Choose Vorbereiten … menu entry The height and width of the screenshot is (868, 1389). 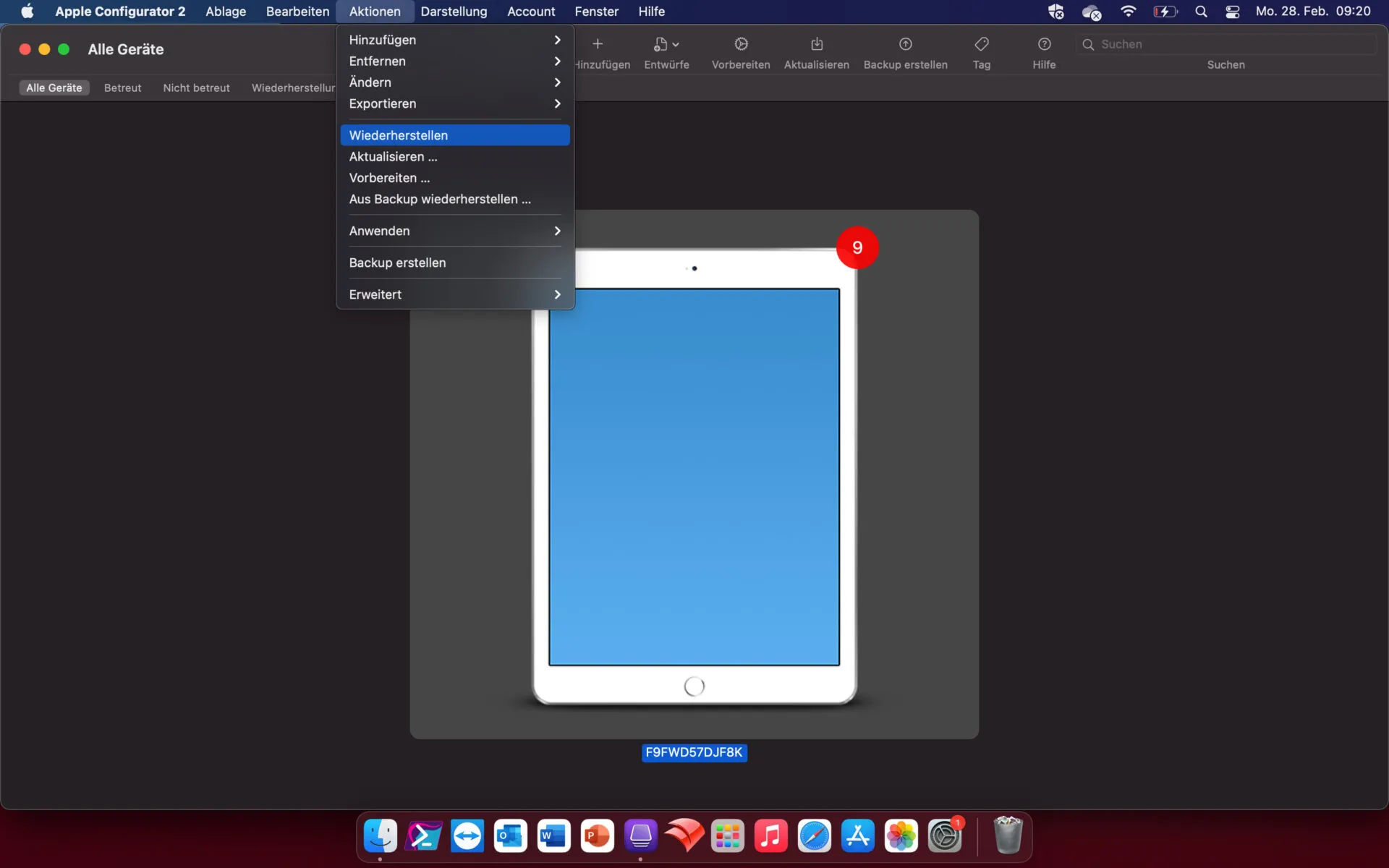(455, 178)
